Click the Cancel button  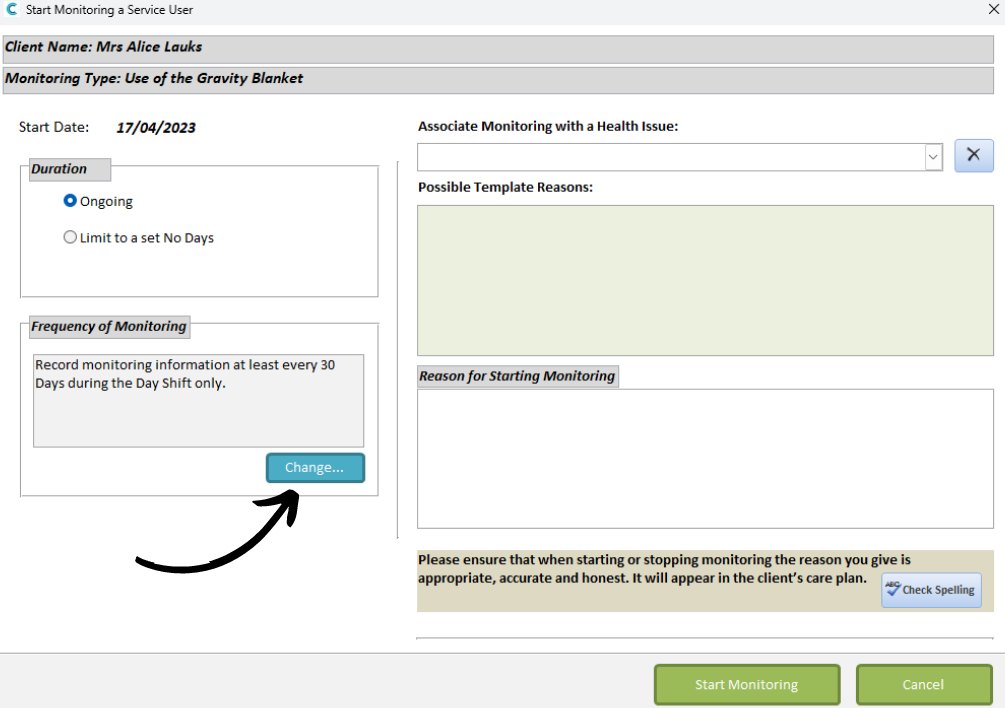(x=924, y=684)
